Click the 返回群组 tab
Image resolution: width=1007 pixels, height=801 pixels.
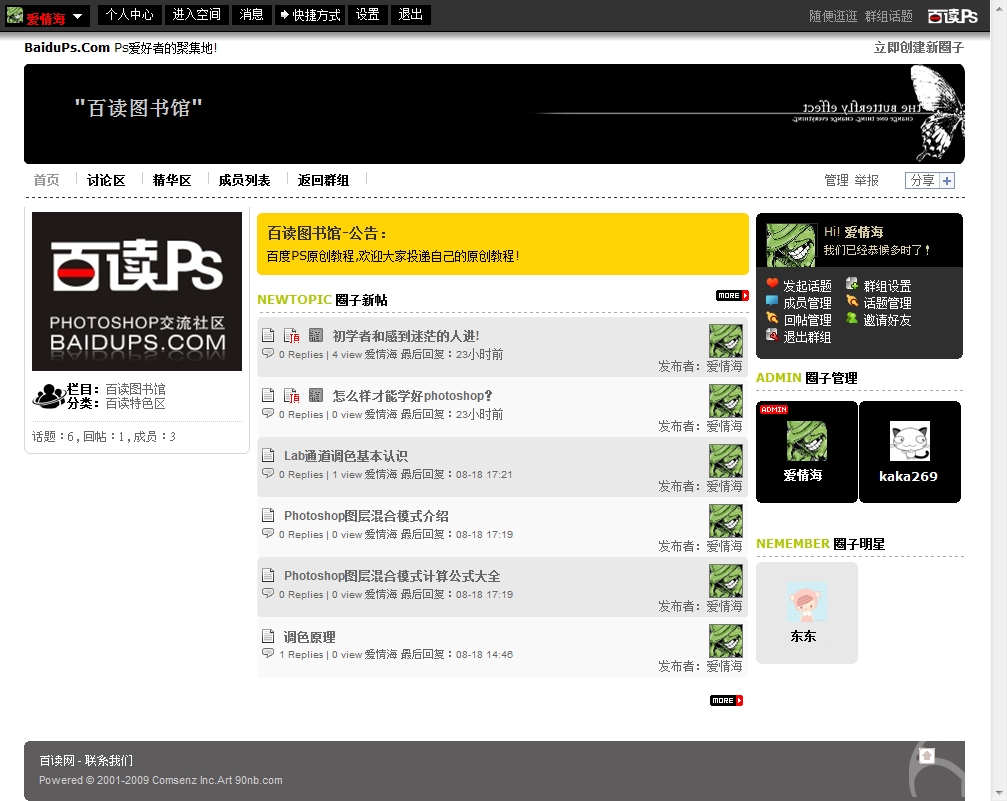[323, 180]
